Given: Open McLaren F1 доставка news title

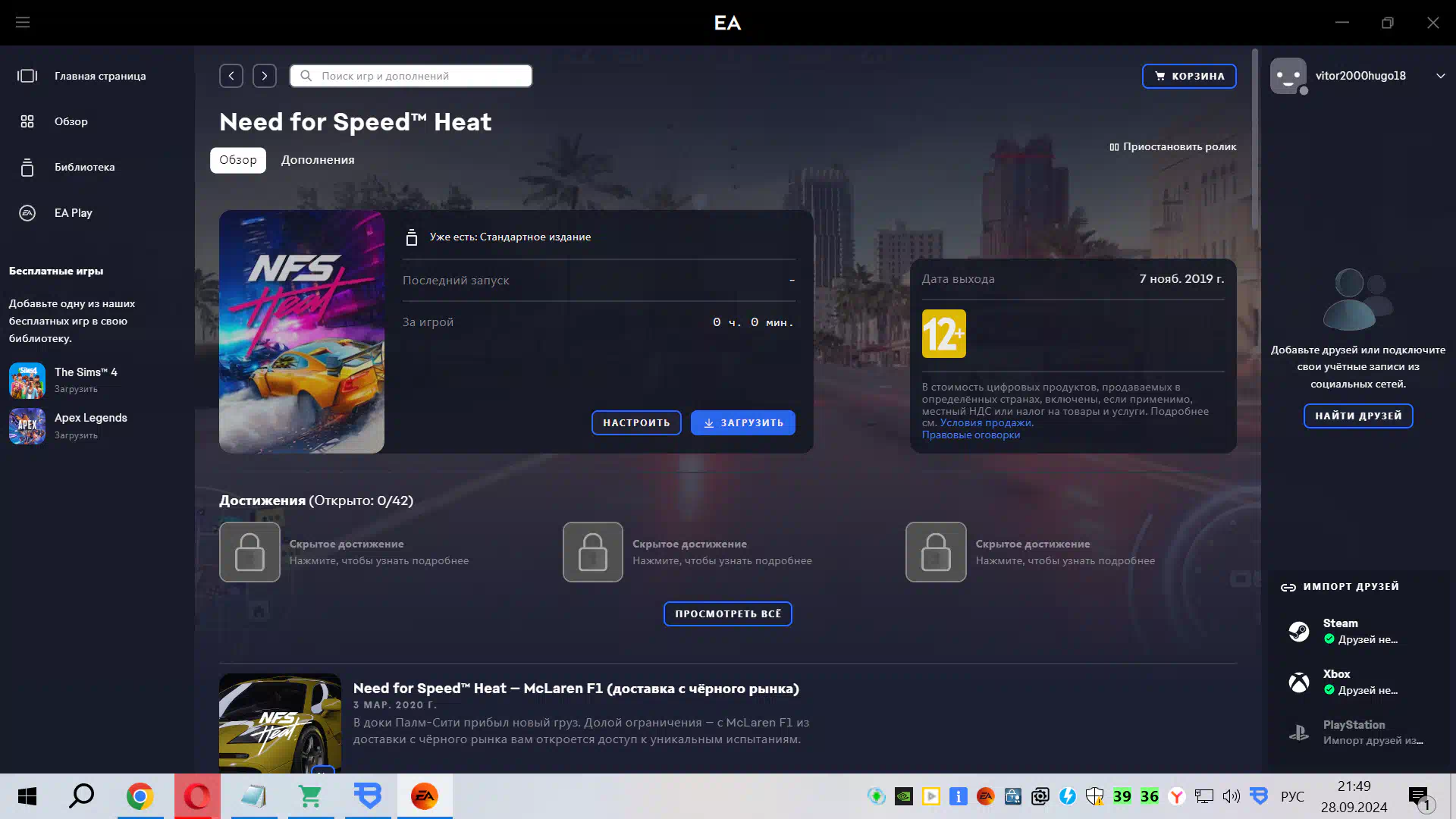Looking at the screenshot, I should (576, 689).
